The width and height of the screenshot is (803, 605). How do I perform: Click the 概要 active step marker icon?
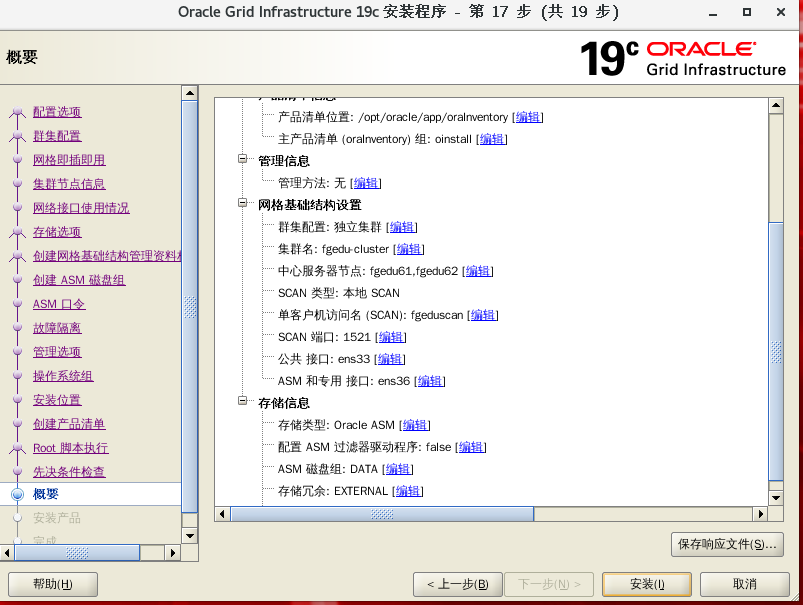click(17, 494)
